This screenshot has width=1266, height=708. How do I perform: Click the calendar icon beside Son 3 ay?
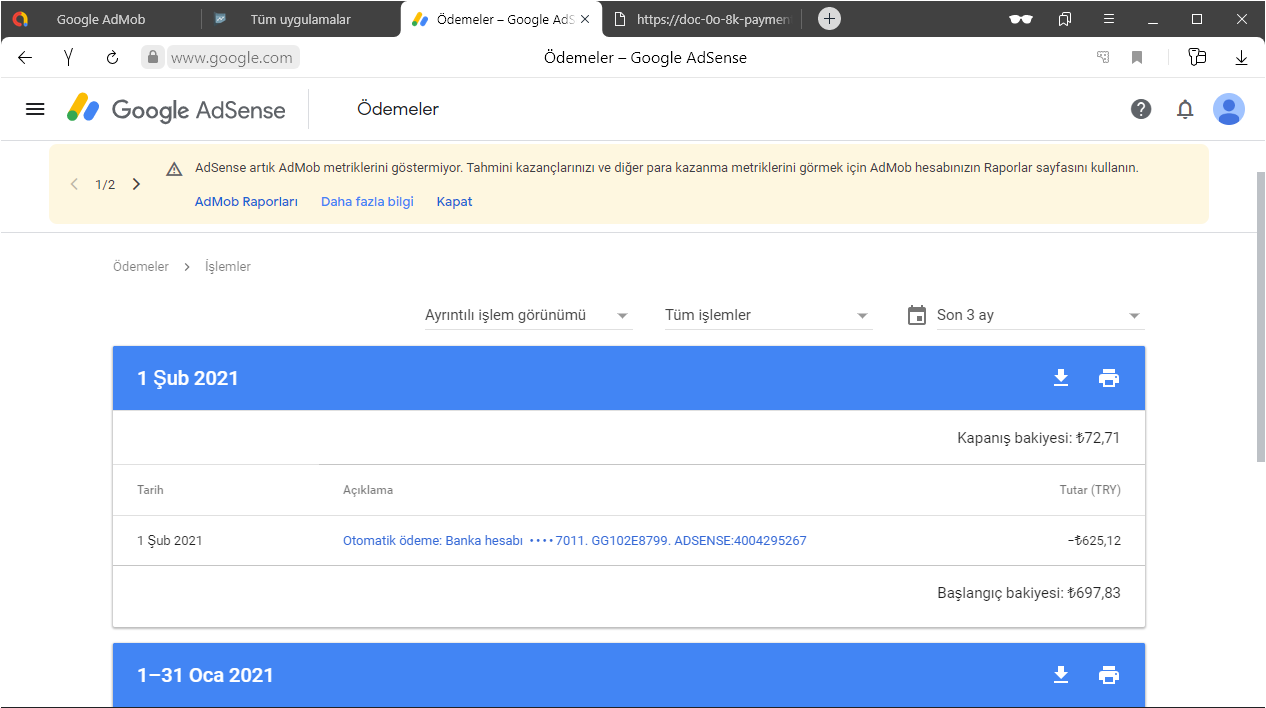coord(917,315)
